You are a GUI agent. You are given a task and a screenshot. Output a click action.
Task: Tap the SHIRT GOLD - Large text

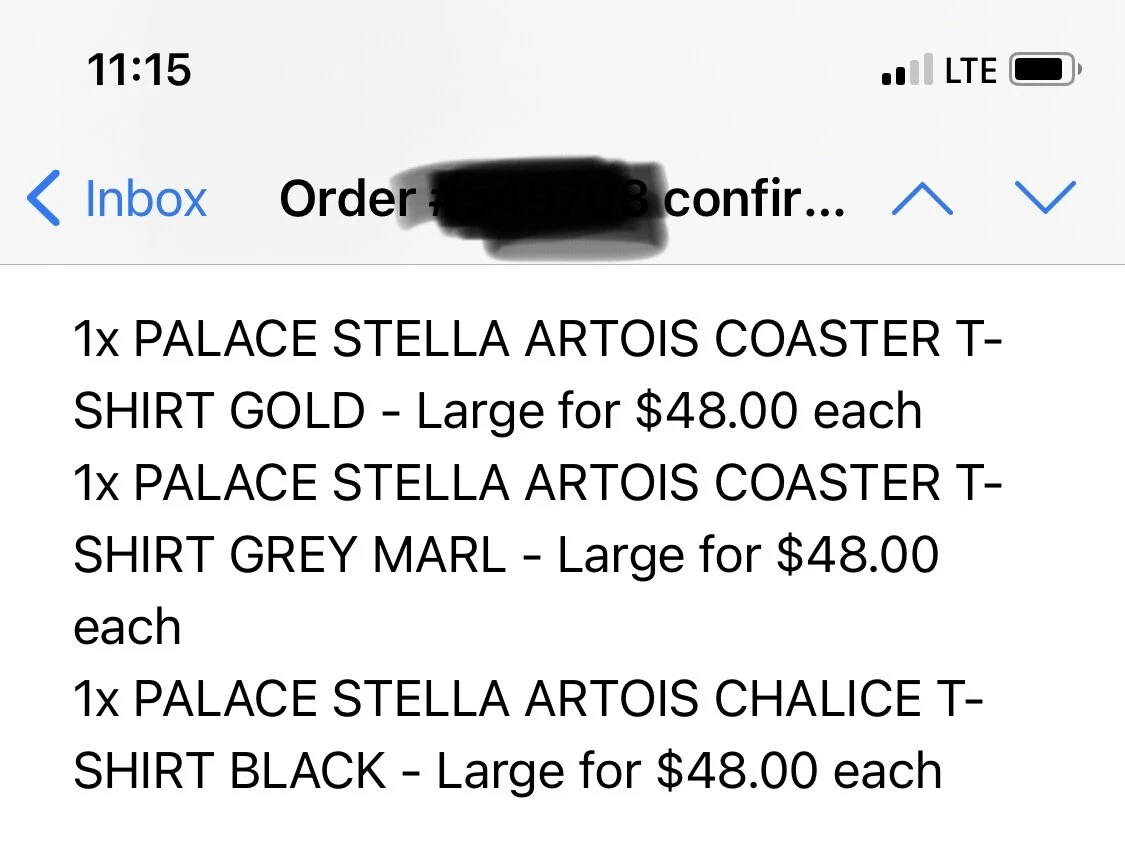tap(313, 412)
